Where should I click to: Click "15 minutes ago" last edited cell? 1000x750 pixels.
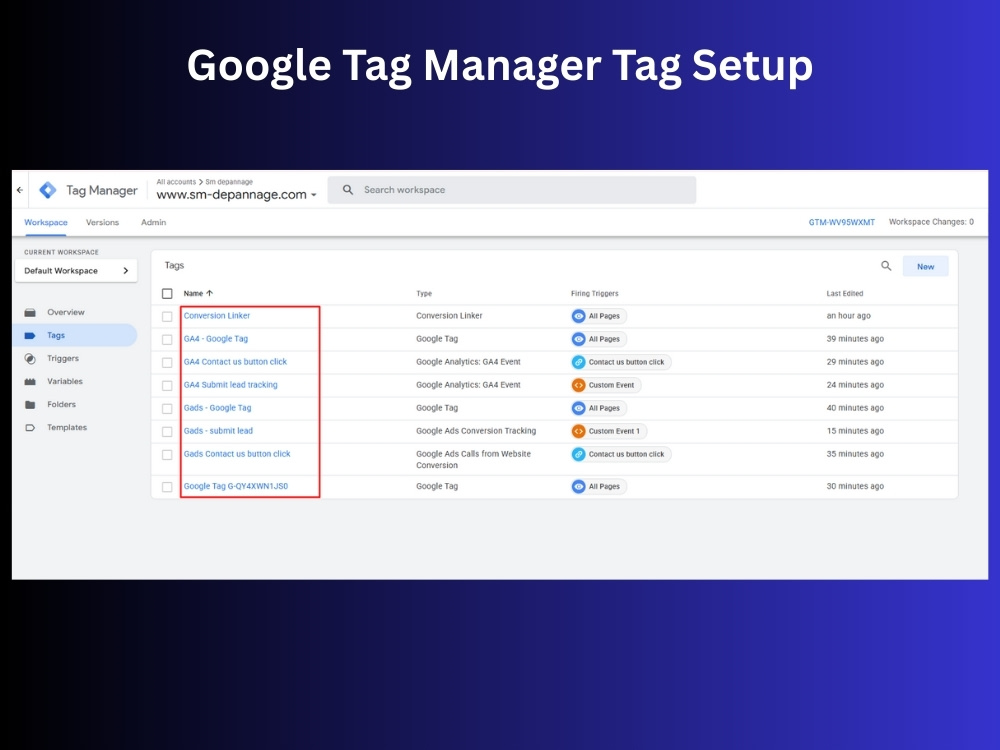point(855,430)
